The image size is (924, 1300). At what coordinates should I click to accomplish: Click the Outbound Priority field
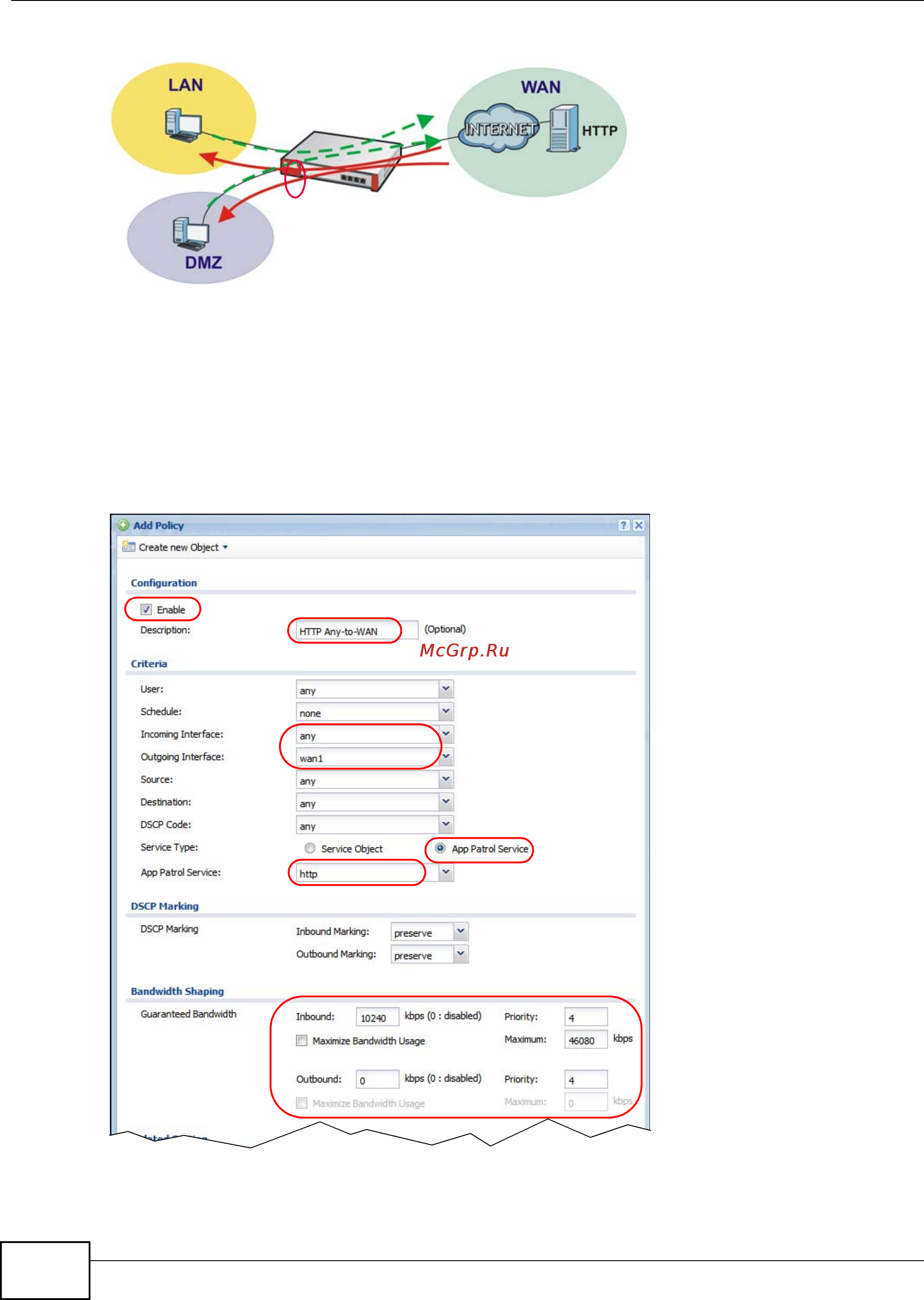click(x=586, y=1079)
